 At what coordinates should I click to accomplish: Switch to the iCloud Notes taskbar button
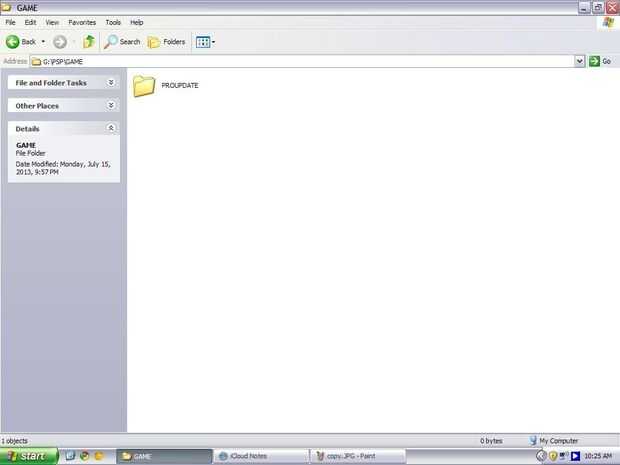coord(261,456)
